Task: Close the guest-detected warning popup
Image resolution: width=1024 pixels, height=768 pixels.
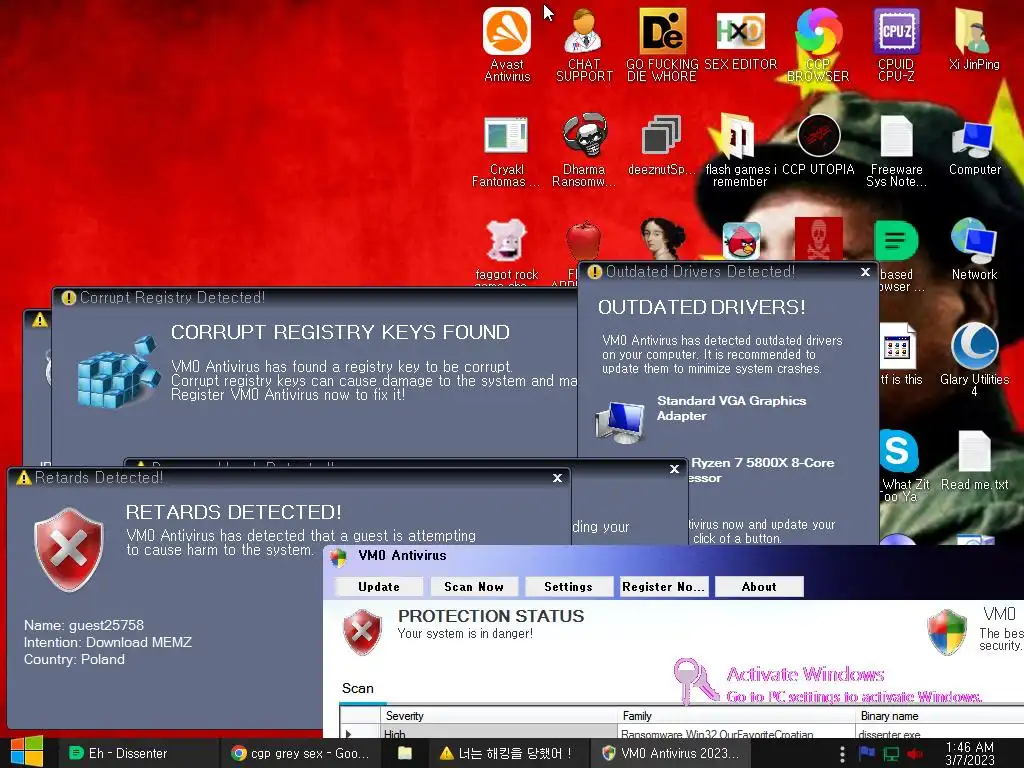Action: [557, 478]
